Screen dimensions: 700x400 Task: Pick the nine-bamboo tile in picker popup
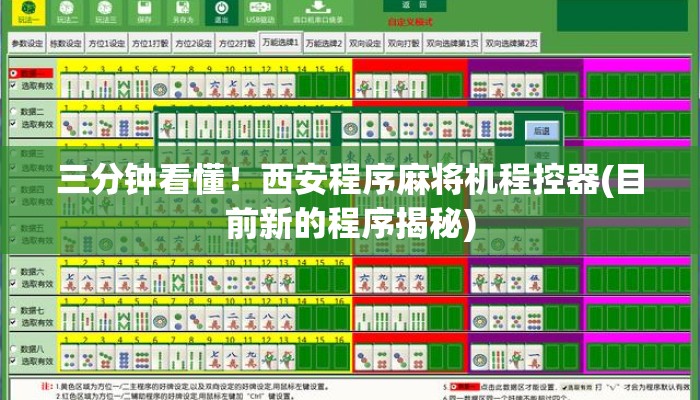coord(321,127)
